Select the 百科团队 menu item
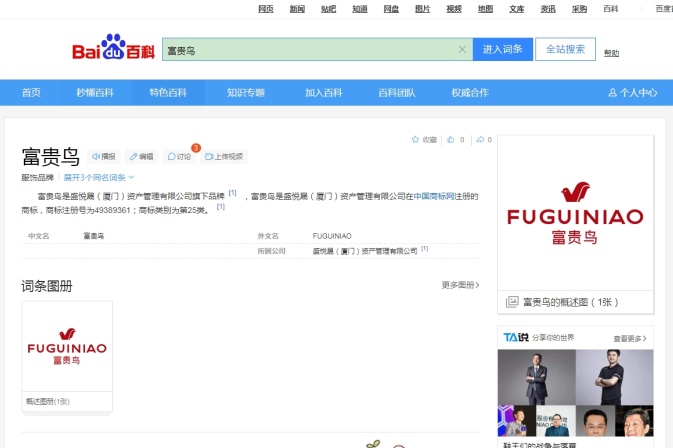 (x=397, y=93)
